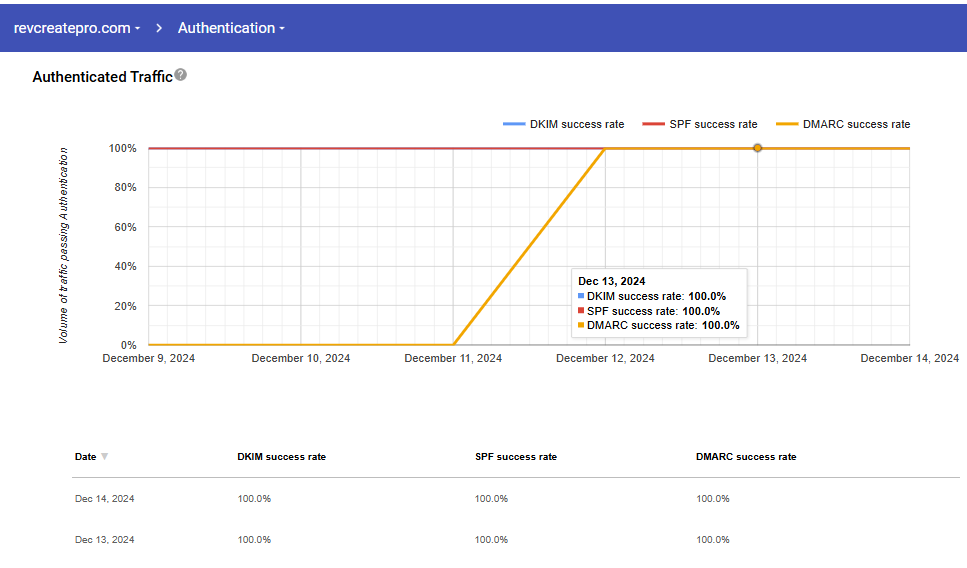
Task: Click the December 12, 2024 axis label
Action: pyautogui.click(x=605, y=359)
